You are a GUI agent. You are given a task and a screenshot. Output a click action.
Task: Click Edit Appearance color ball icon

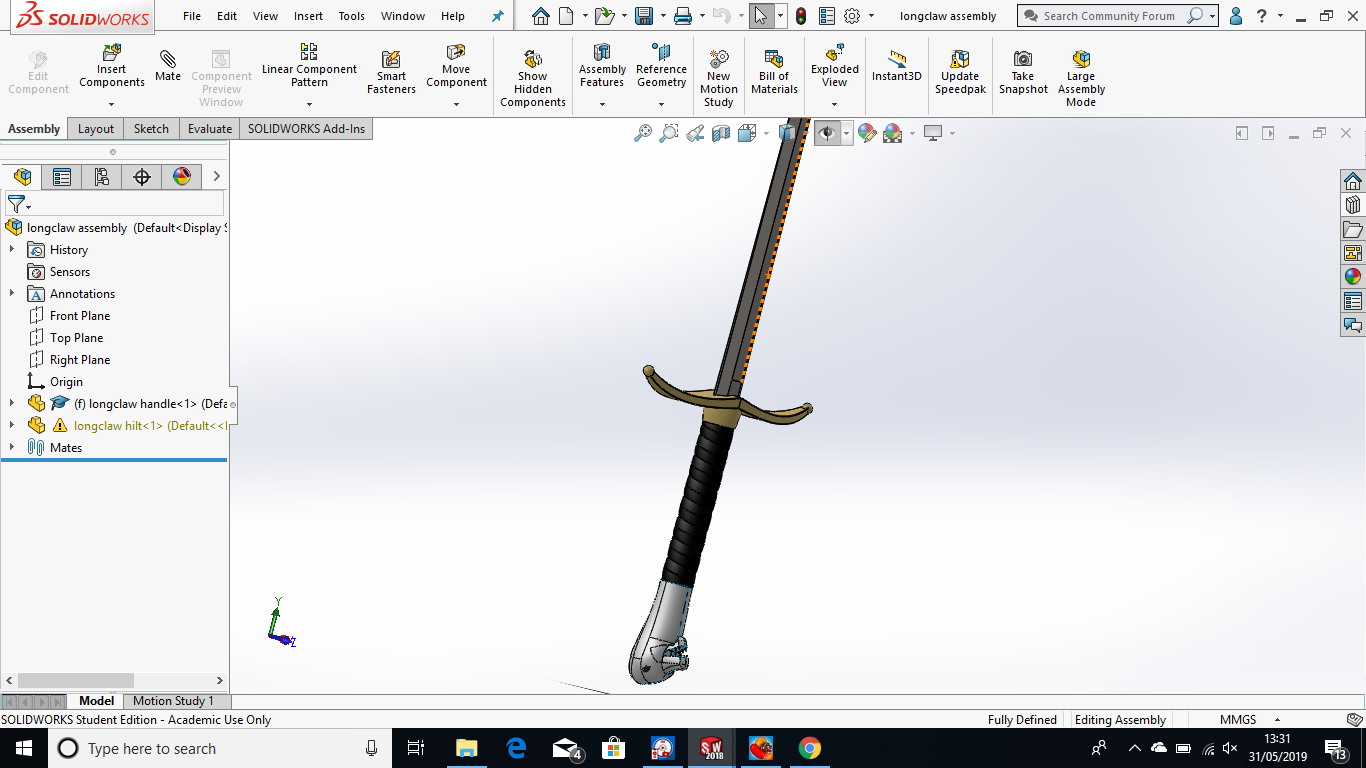pos(867,133)
